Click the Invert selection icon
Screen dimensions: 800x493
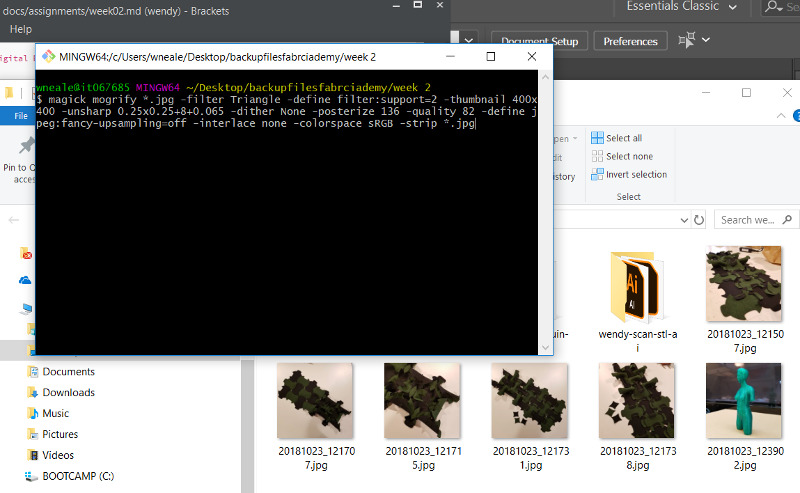point(597,175)
